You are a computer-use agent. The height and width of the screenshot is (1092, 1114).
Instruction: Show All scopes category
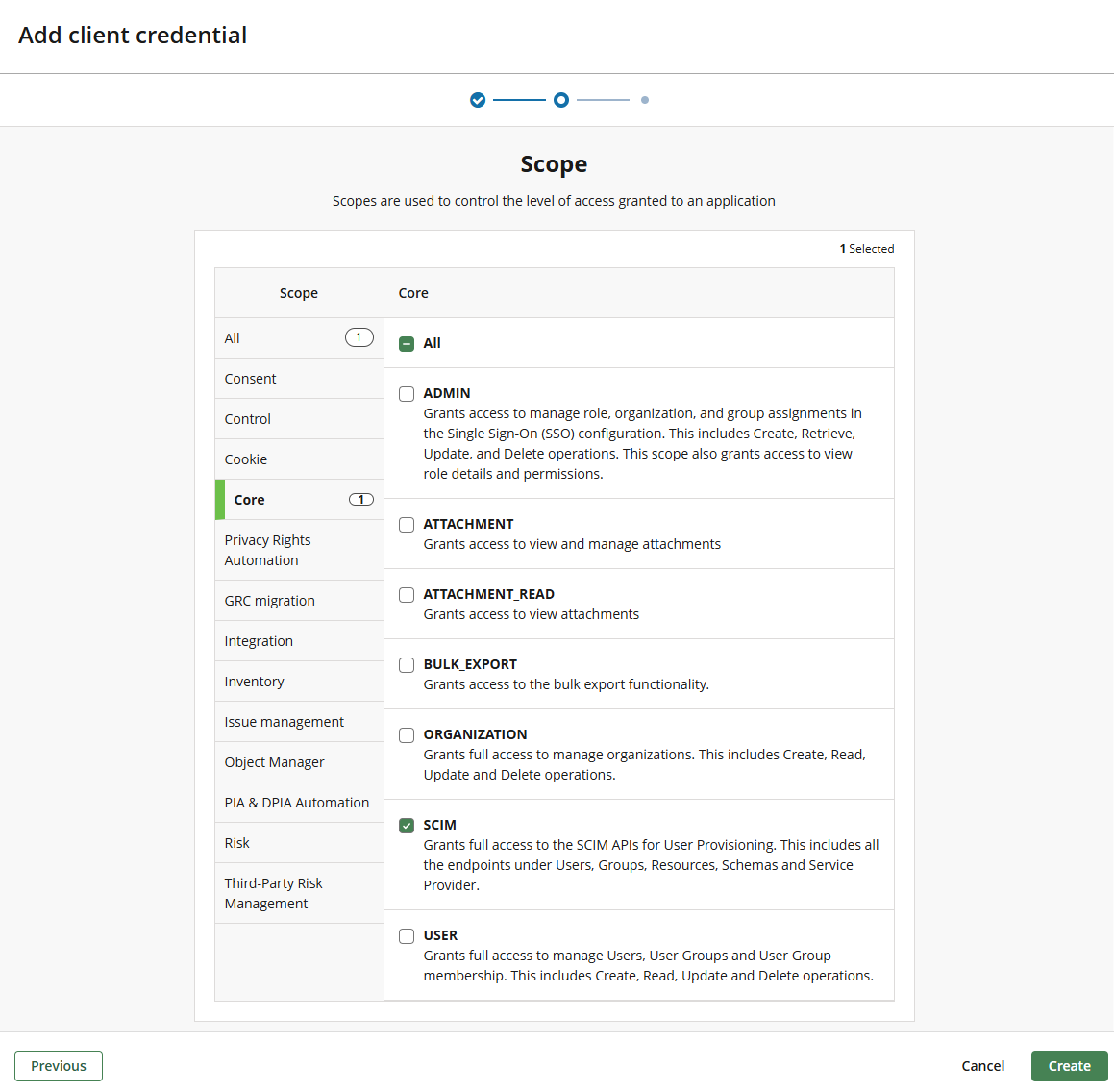[298, 338]
